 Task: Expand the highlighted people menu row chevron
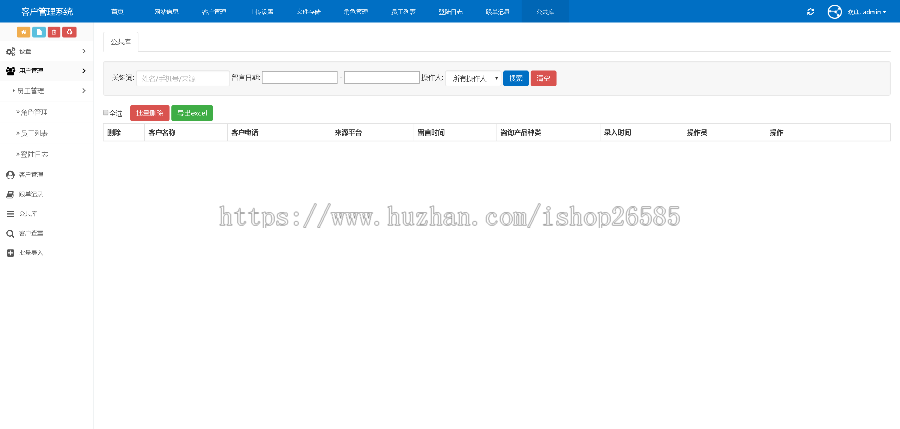84,71
